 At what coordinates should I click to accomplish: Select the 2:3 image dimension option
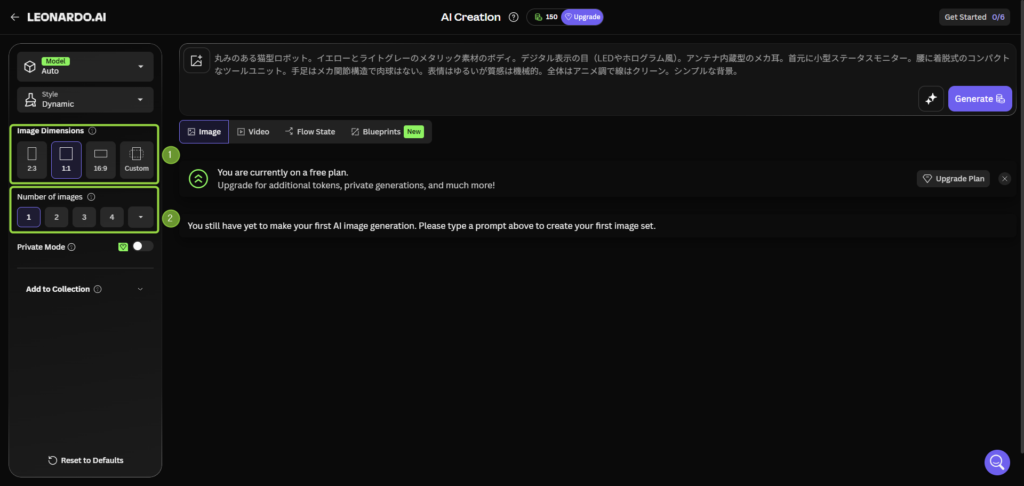click(32, 159)
